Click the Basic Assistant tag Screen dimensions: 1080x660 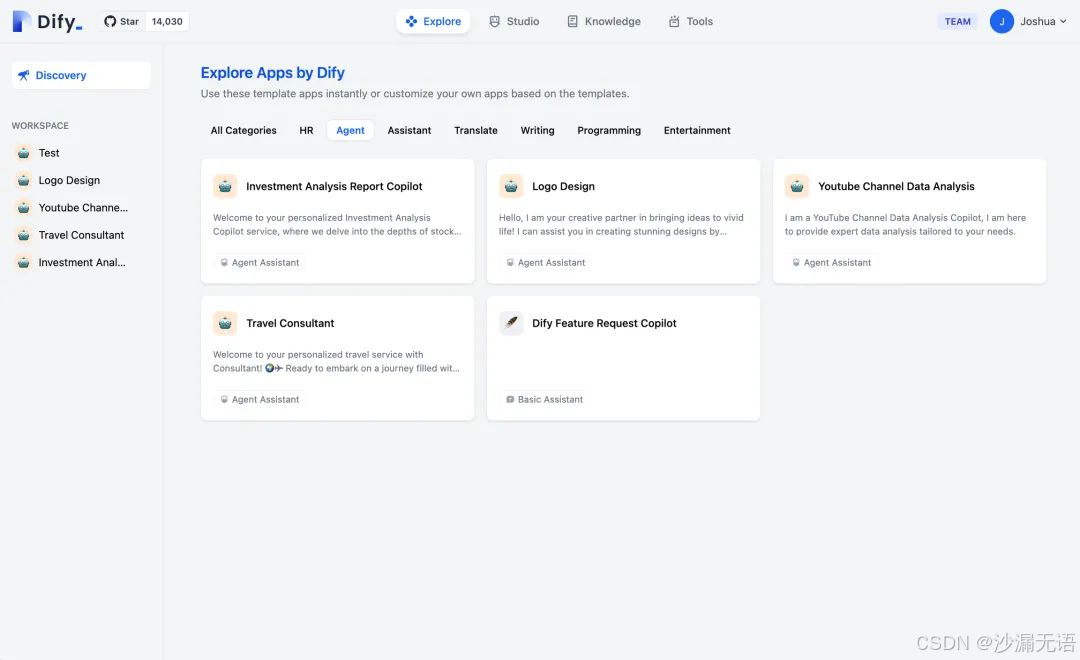tap(544, 400)
